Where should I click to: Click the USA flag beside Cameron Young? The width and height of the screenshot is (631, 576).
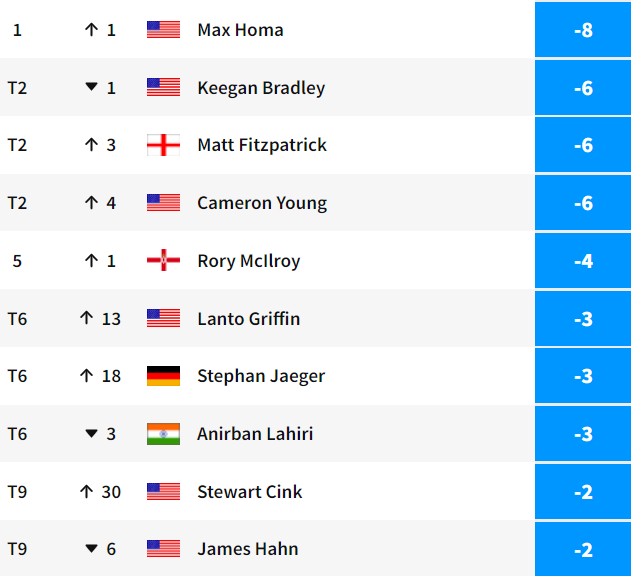tap(163, 203)
